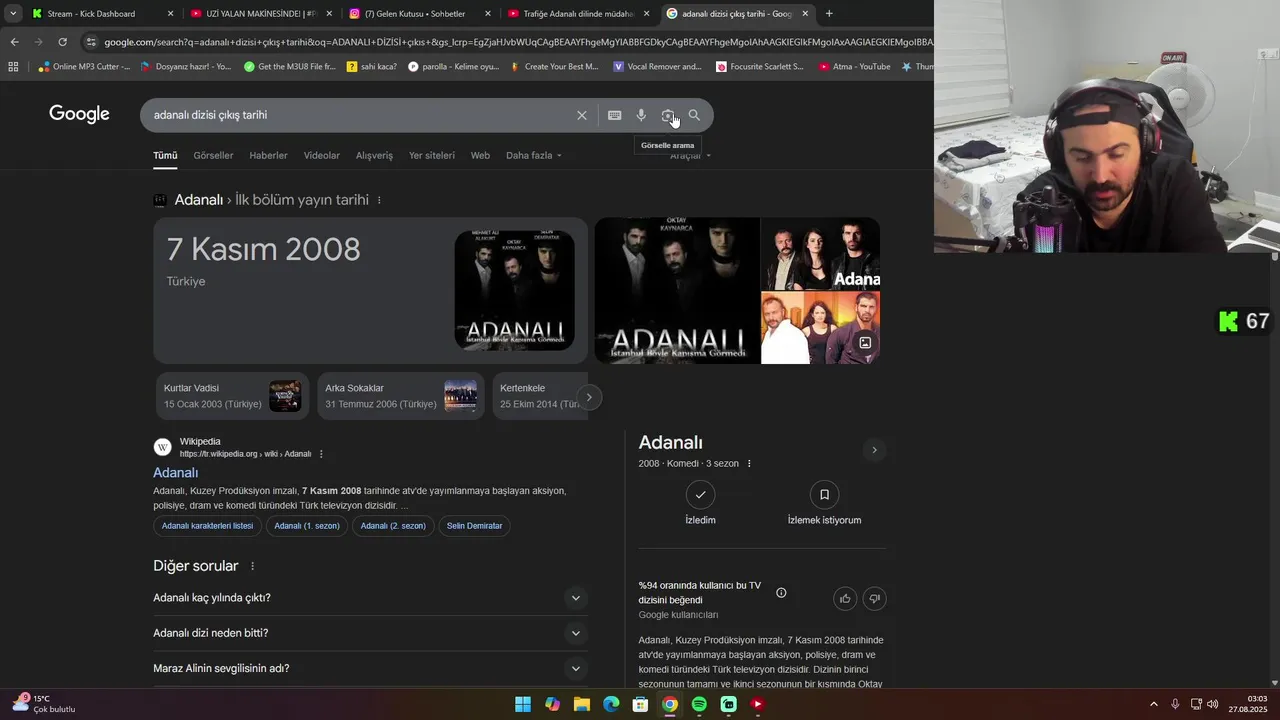This screenshot has height=720, width=1280.
Task: Switch to the Web tab
Action: click(480, 155)
